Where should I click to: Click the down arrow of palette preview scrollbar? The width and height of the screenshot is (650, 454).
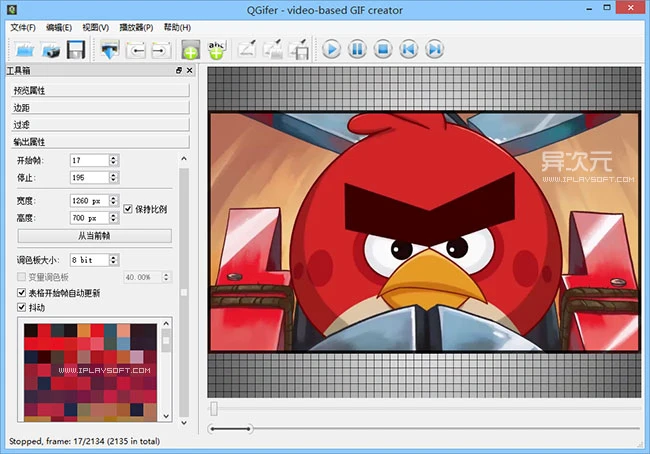click(166, 416)
